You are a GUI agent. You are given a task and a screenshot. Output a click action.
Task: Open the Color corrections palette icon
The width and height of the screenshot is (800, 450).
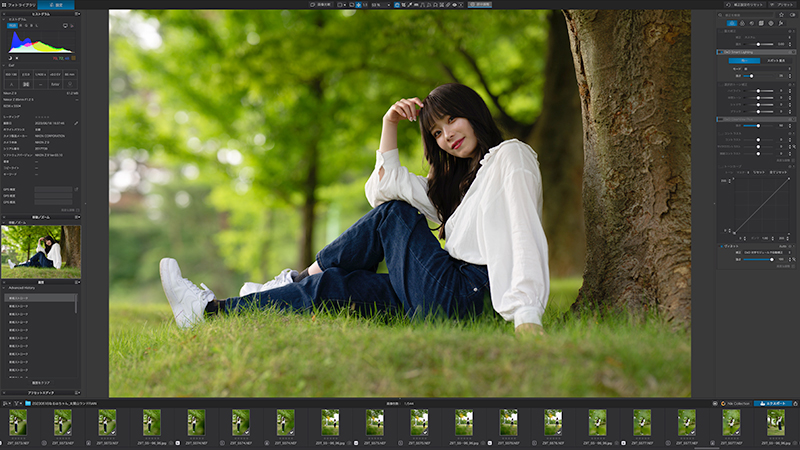[x=742, y=23]
